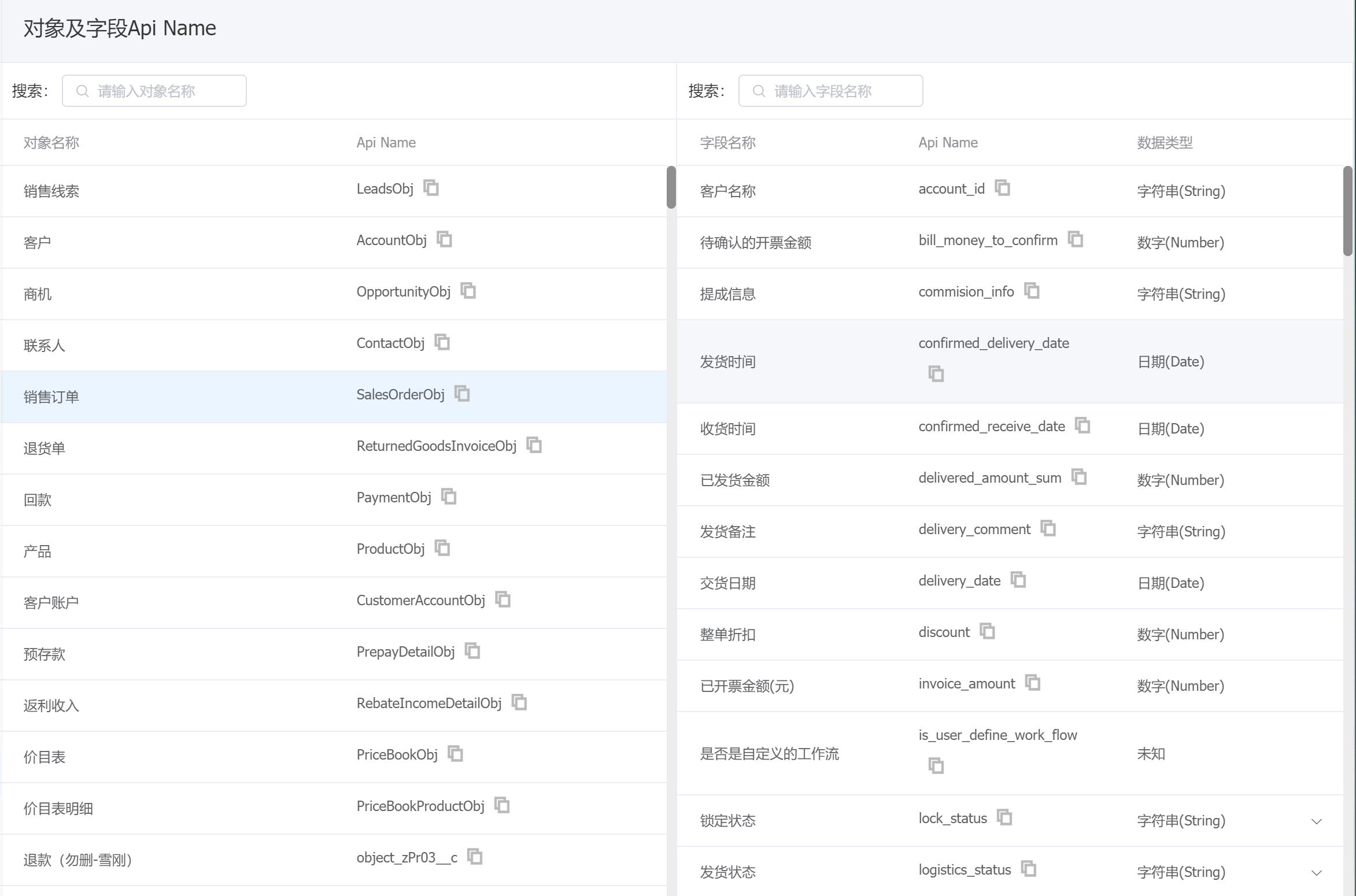Select the 预存款 object row
This screenshot has height=896, width=1356.
(x=334, y=654)
